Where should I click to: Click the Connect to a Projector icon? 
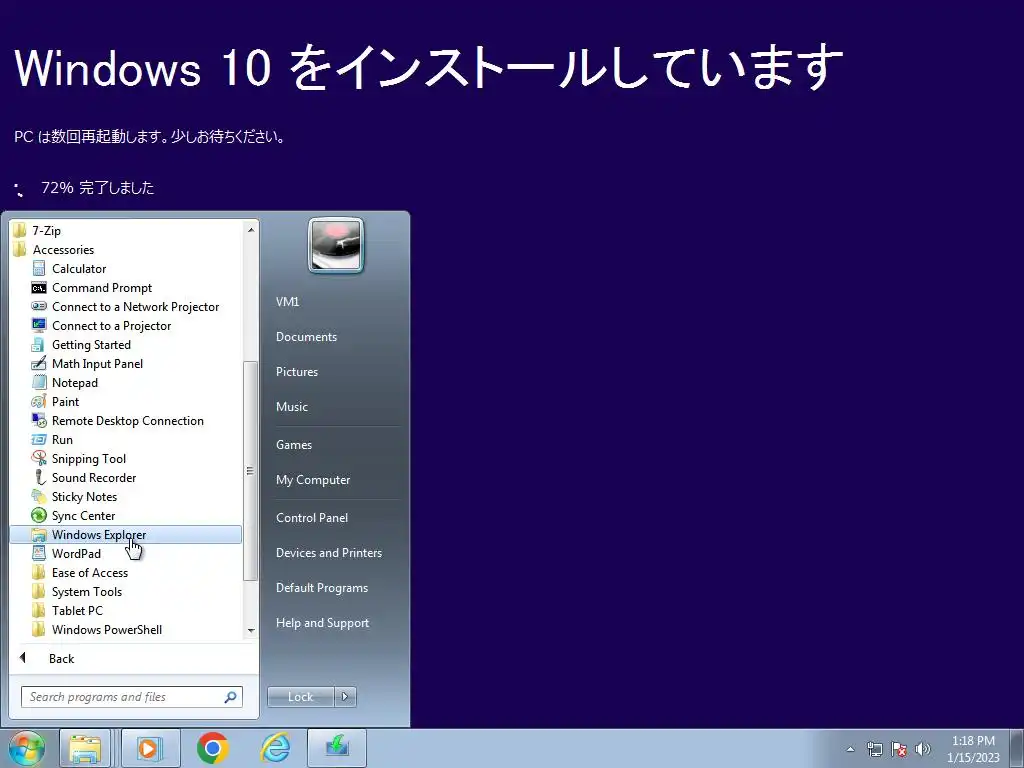(x=39, y=325)
